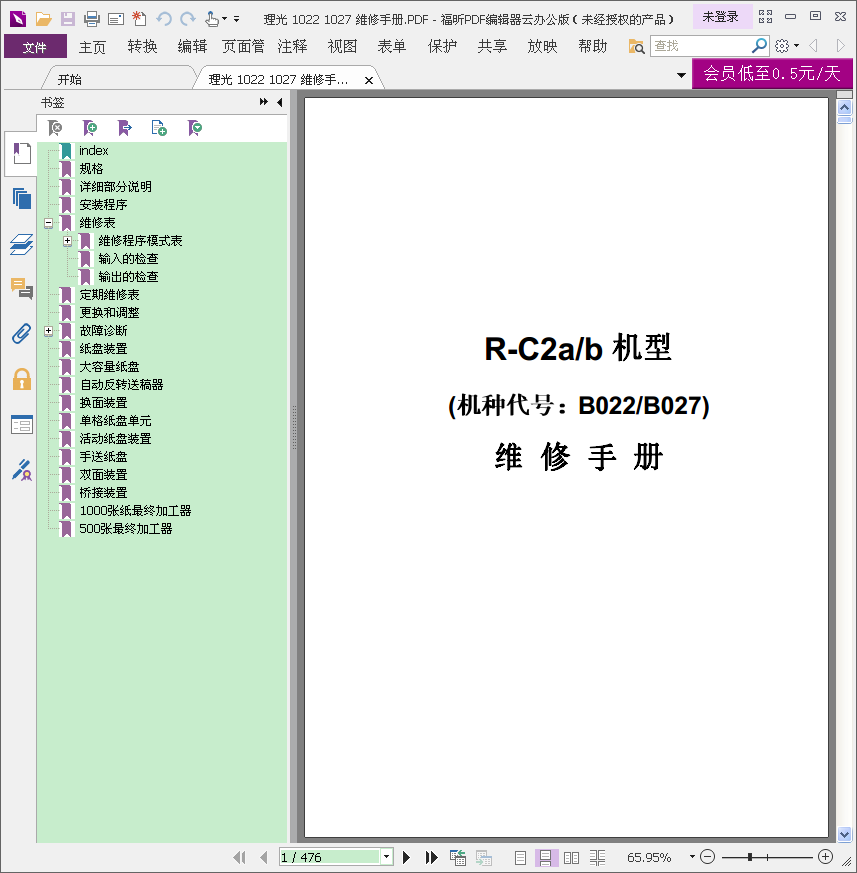Viewport: 857px width, 873px height.
Task: Open search settings gear icon
Action: click(782, 46)
